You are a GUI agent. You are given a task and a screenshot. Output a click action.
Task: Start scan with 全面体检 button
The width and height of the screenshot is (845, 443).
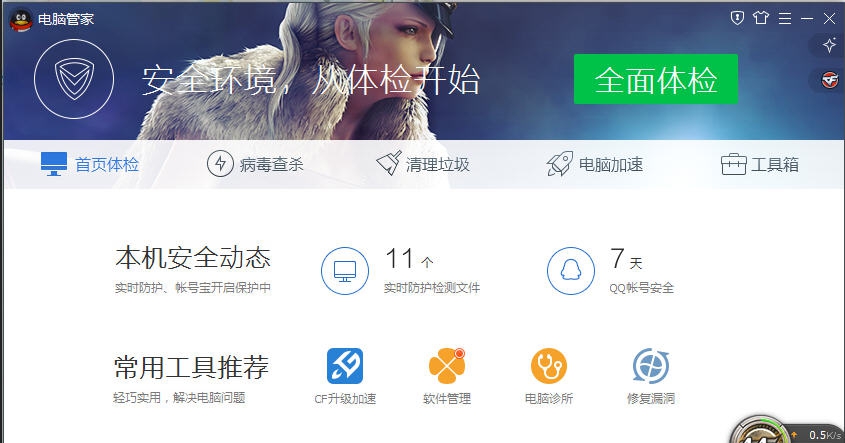tap(655, 79)
